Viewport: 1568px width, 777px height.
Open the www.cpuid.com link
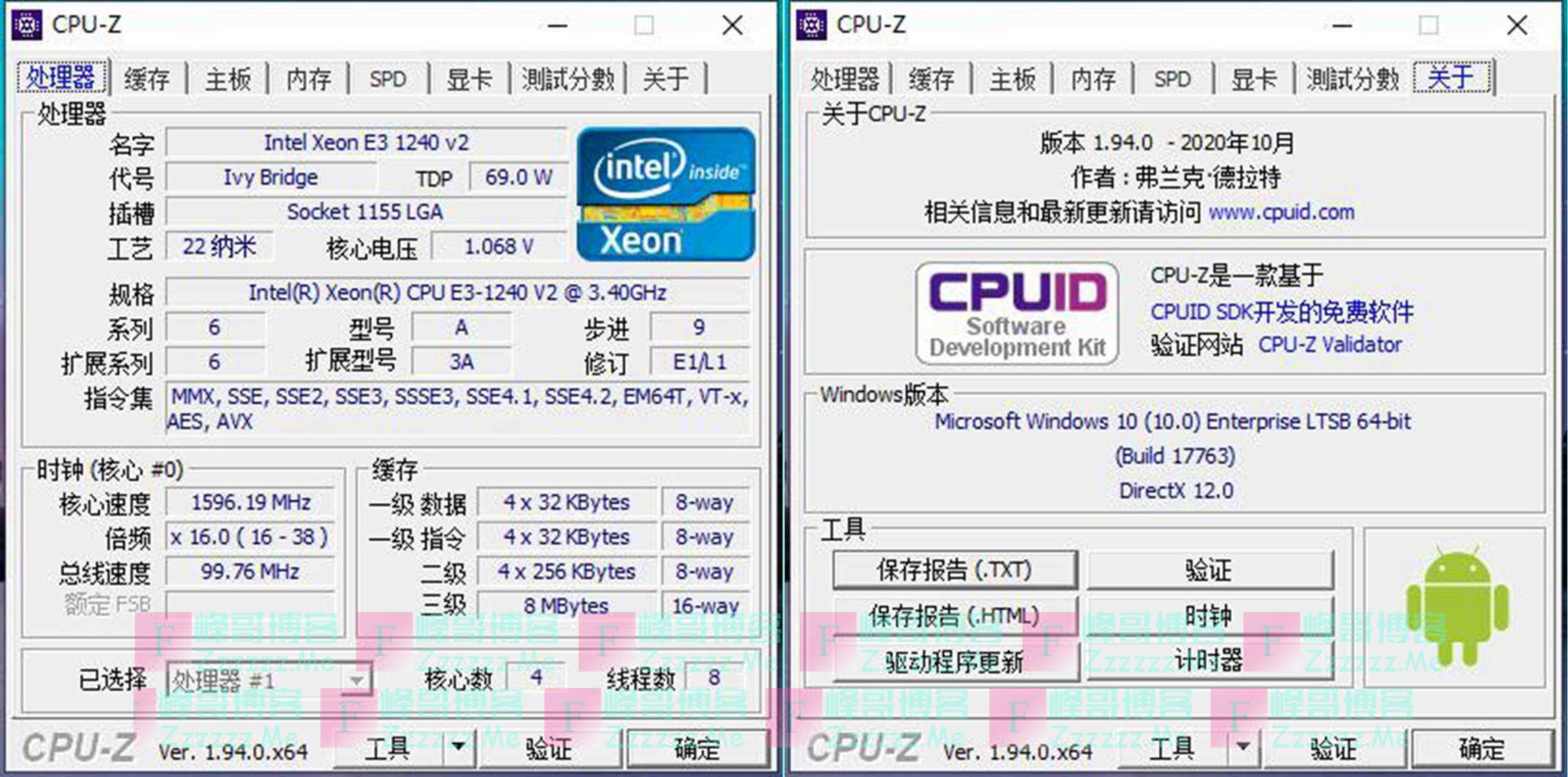1281,212
